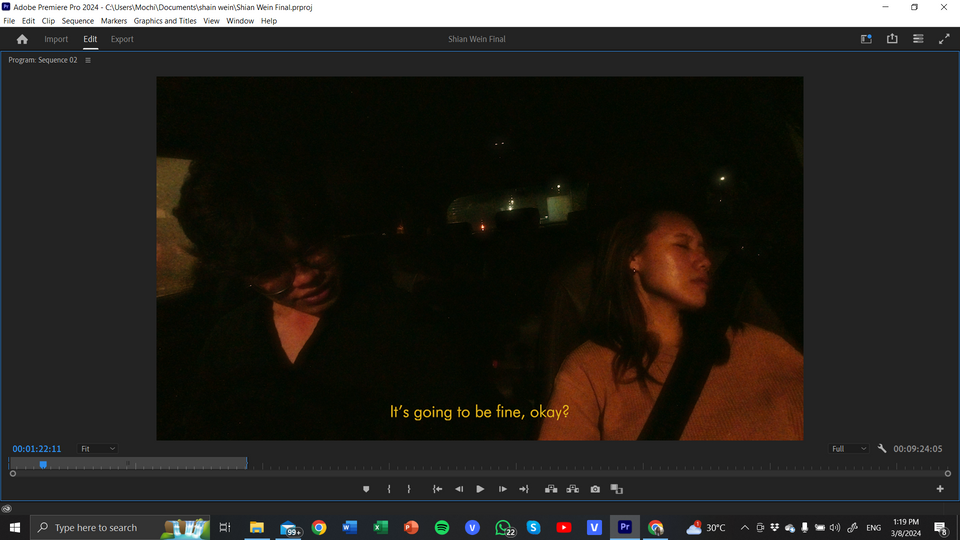Open File Explorer from taskbar
Viewport: 960px width, 540px height.
click(x=257, y=527)
